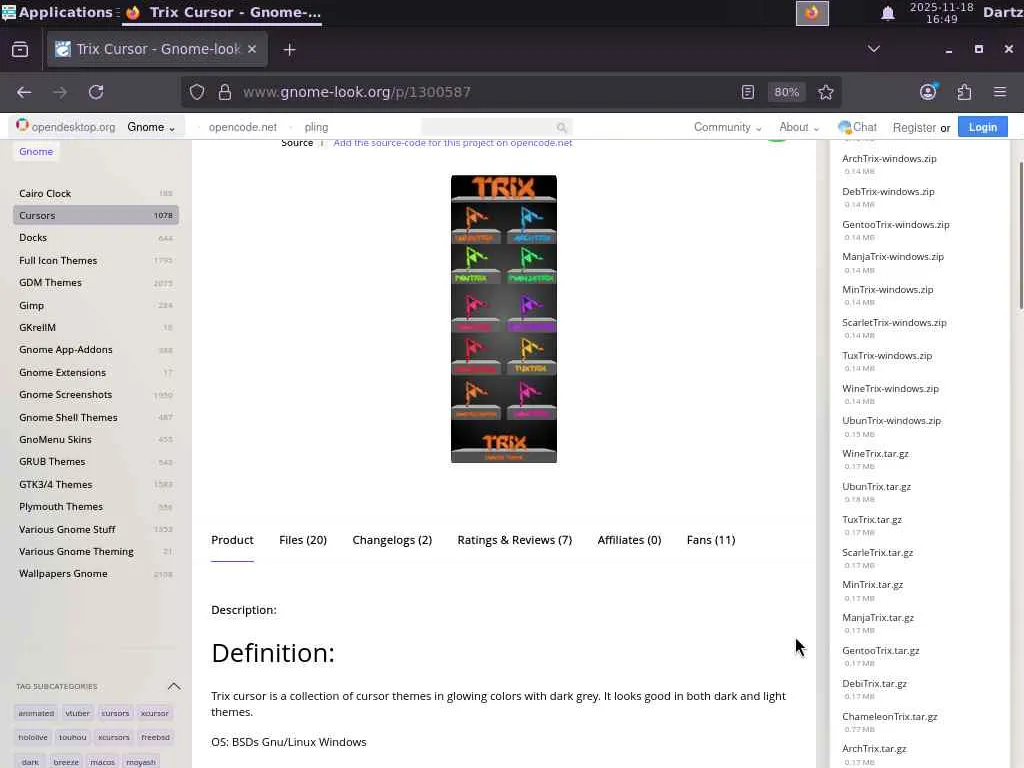The height and width of the screenshot is (768, 1024).
Task: Open the Firefox account icon
Action: tap(928, 92)
